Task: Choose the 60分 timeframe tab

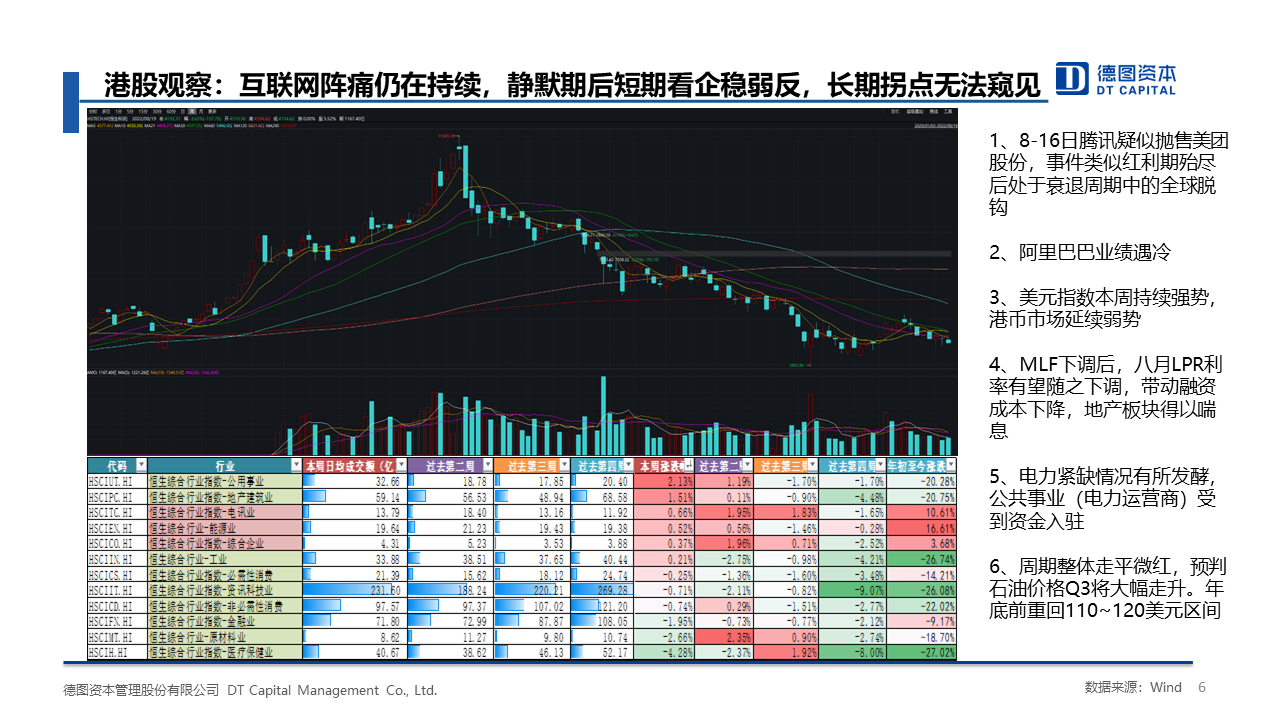Action: [170, 112]
